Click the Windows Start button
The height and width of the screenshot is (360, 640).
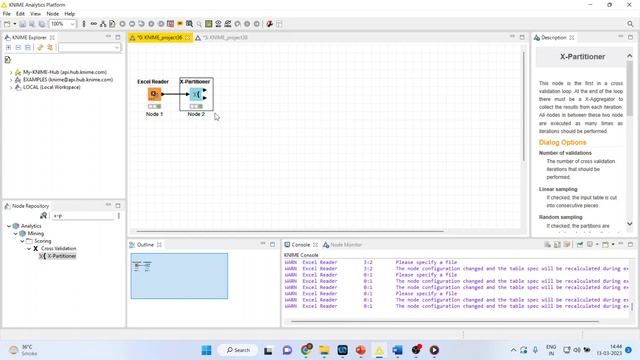[207, 350]
